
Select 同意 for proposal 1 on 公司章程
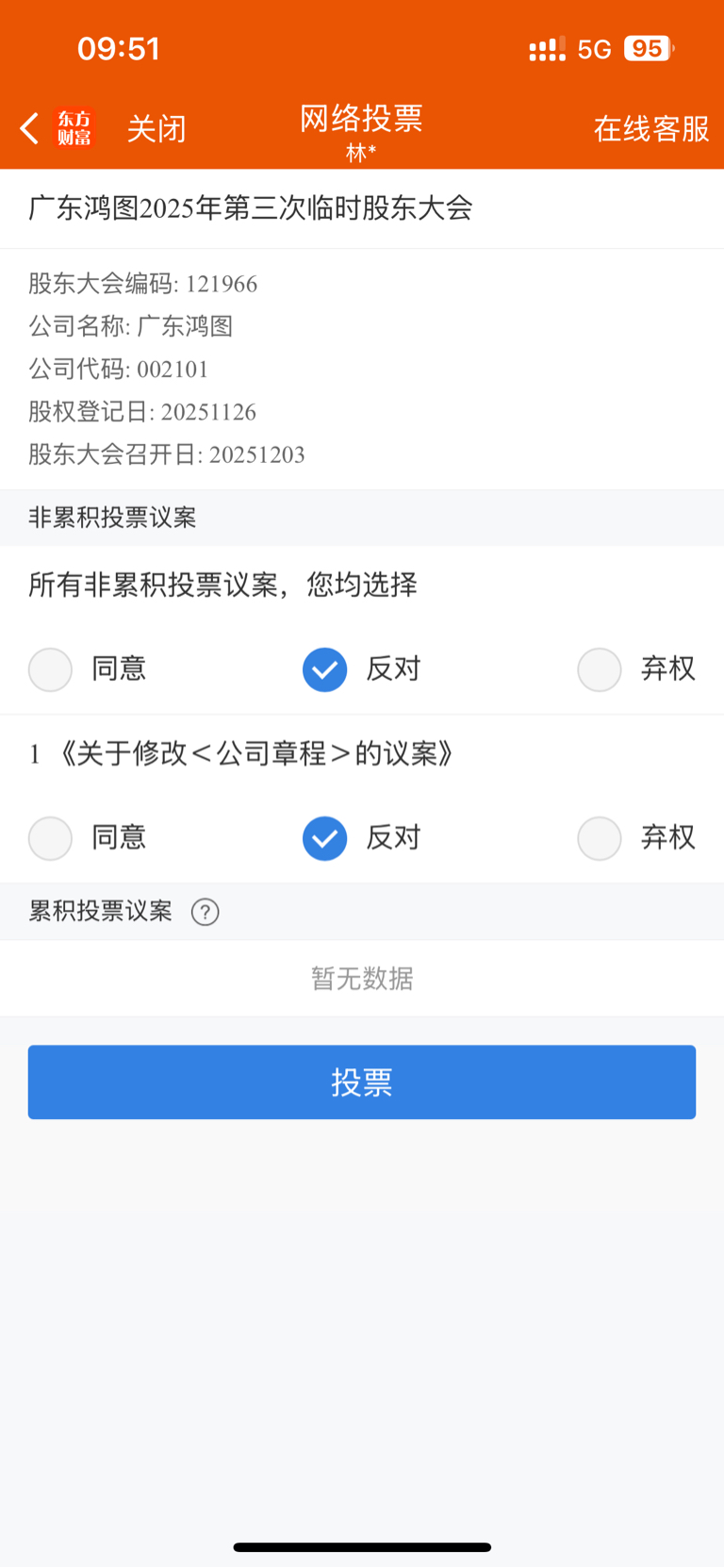51,838
